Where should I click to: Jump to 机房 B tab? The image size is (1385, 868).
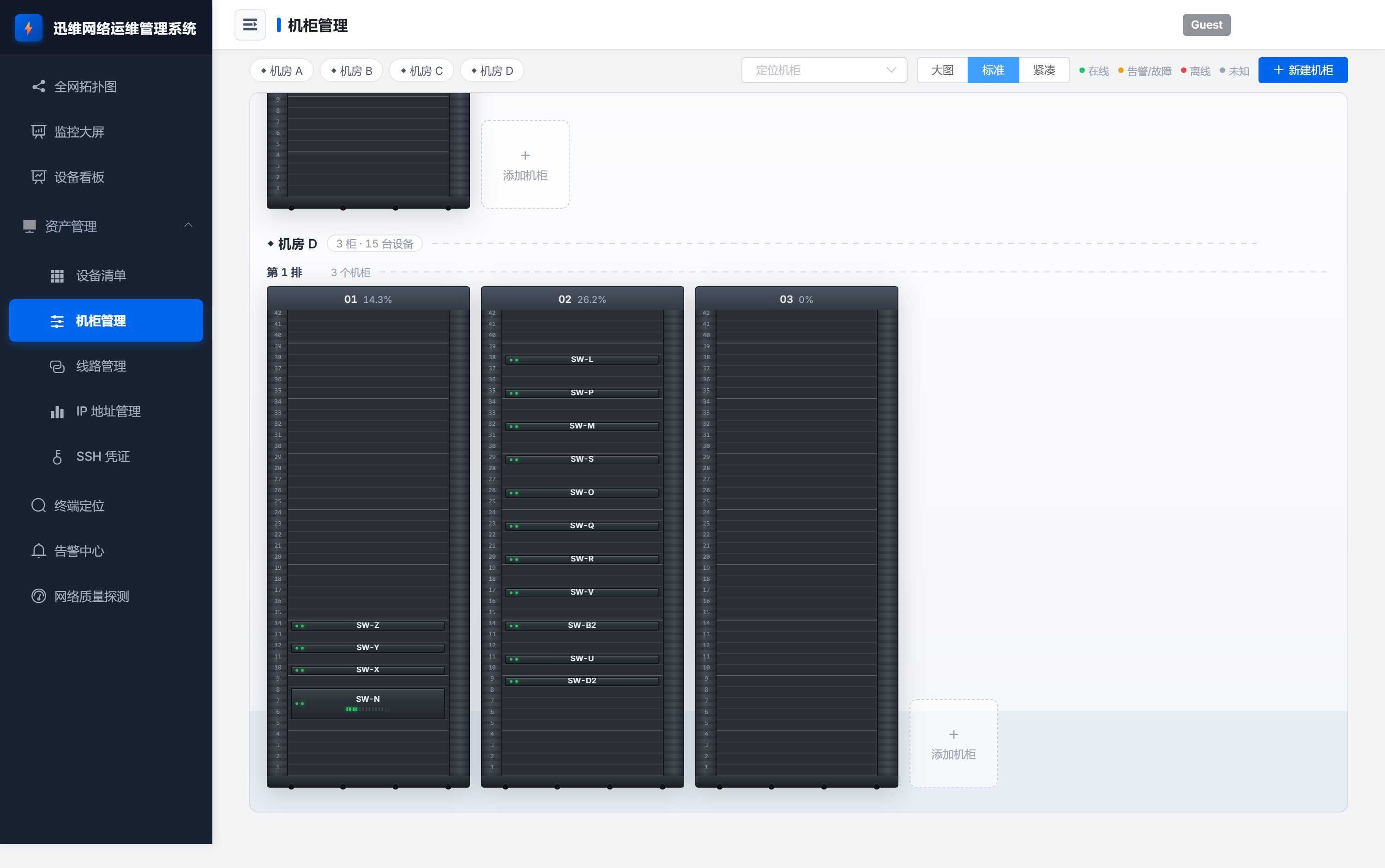click(351, 71)
